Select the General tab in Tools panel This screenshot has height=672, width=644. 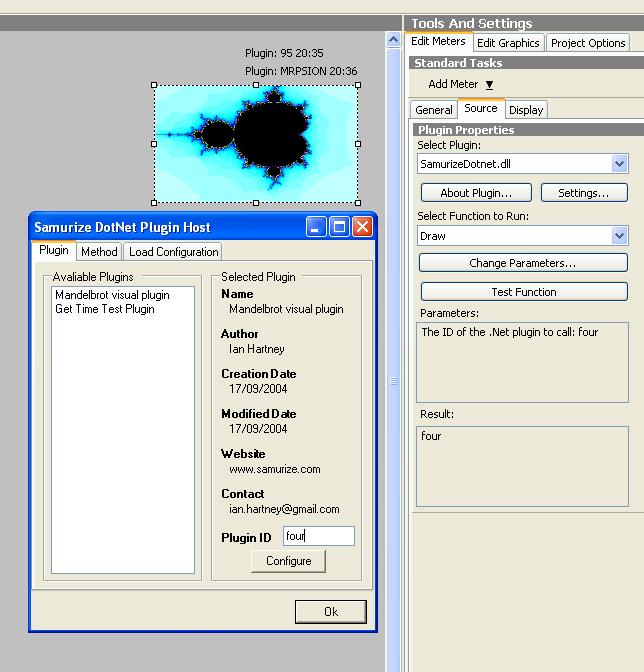coord(434,110)
